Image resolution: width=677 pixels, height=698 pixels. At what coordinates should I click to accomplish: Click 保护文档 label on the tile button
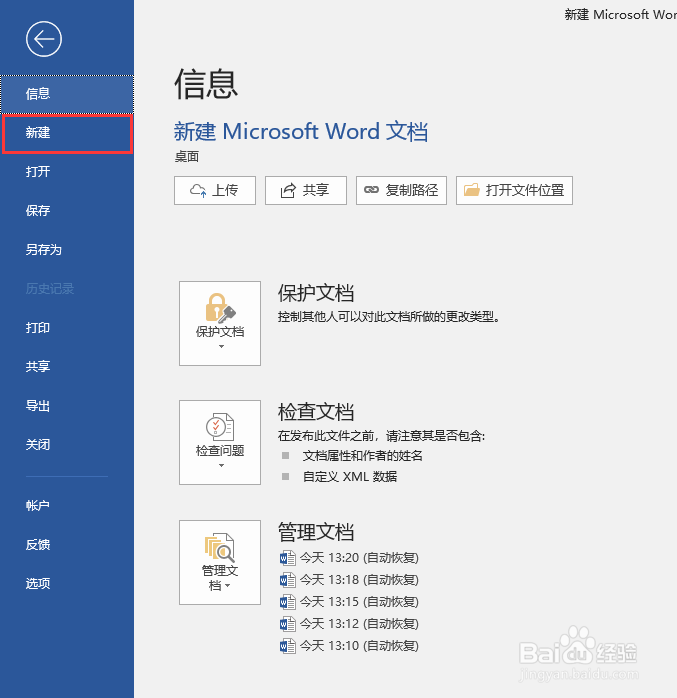(x=220, y=332)
